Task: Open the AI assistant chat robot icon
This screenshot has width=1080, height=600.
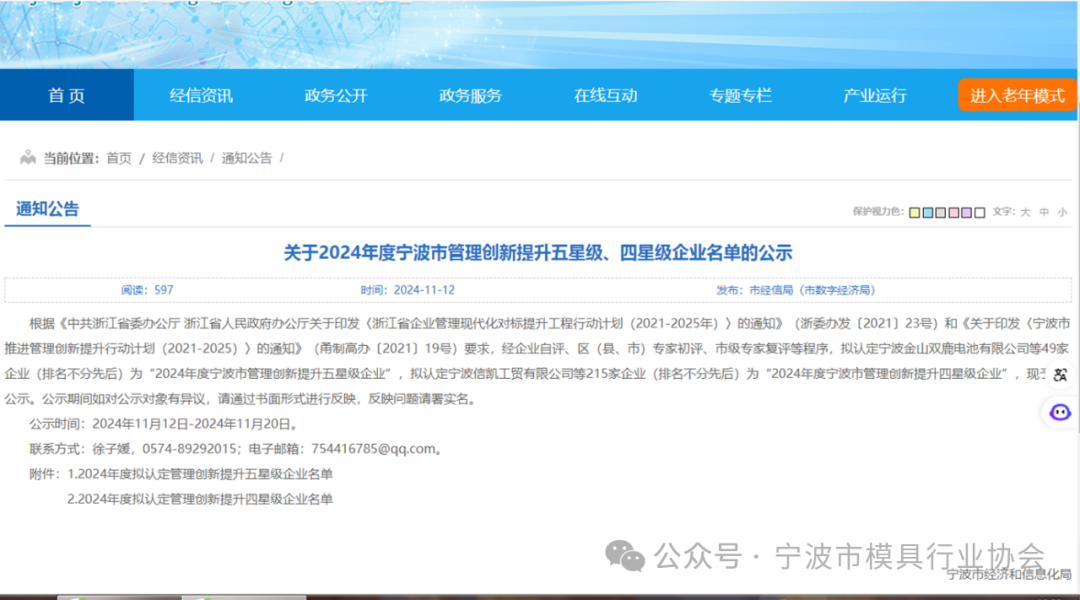Action: (1059, 413)
